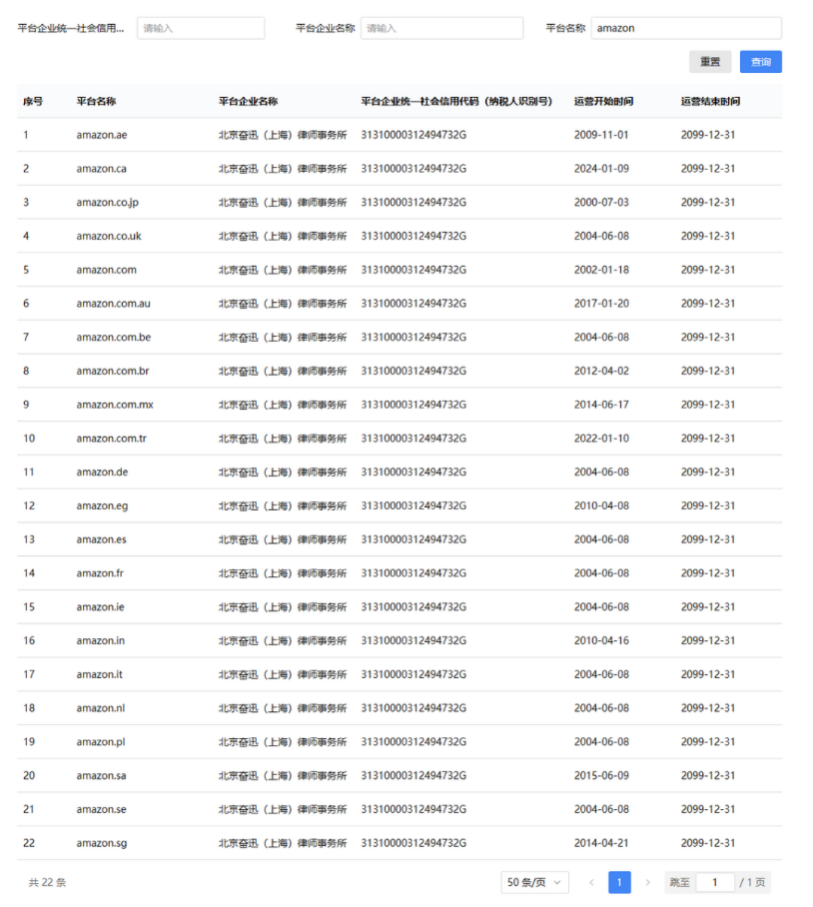Click row number 10 in the table
This screenshot has width=813, height=907.
(x=29, y=438)
